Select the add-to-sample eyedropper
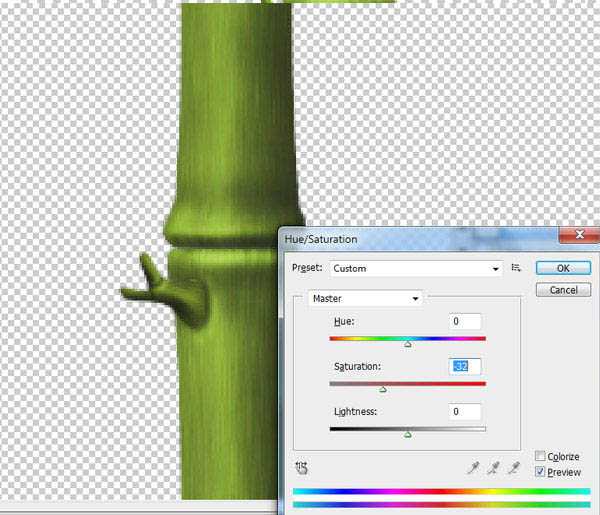 pos(493,468)
